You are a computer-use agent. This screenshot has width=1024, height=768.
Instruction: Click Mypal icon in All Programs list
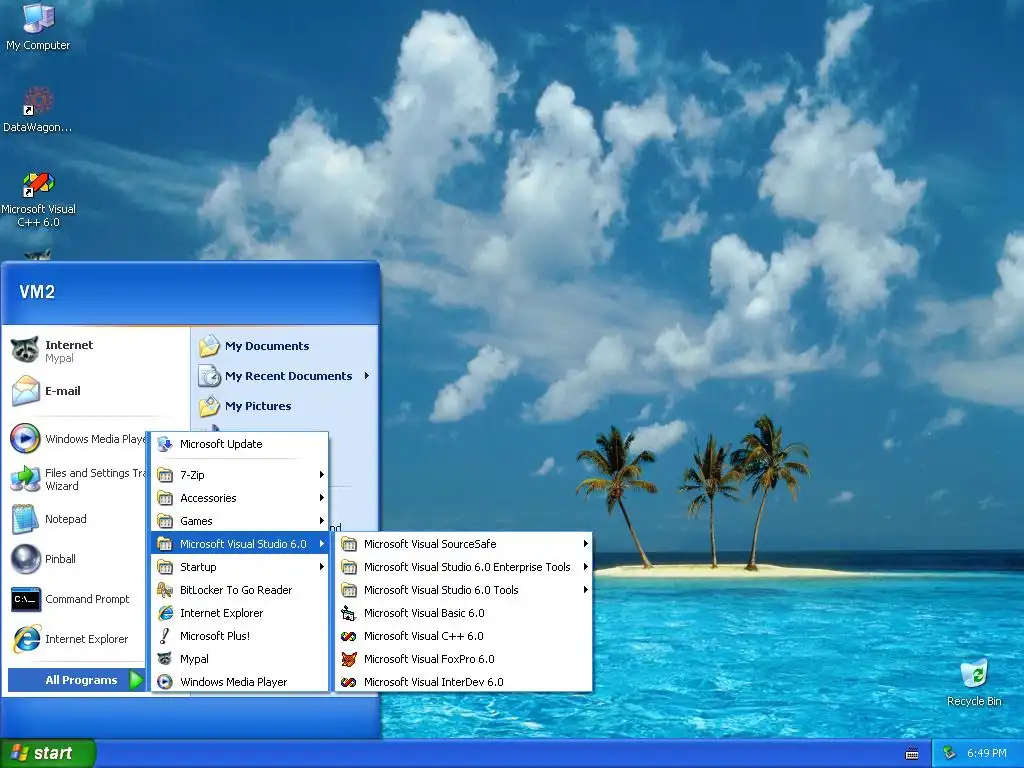(165, 659)
